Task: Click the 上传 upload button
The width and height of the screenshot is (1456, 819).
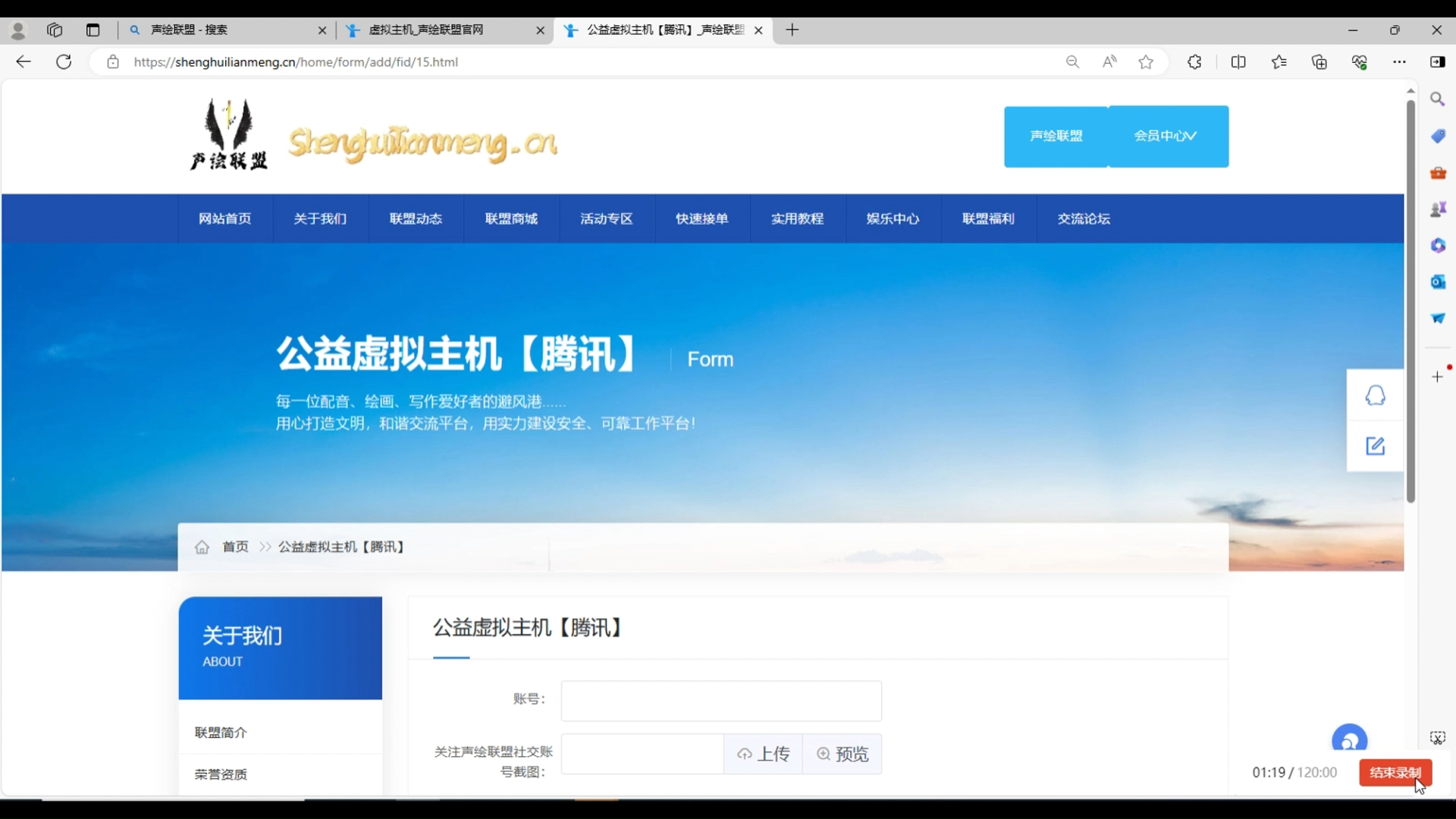Action: point(764,754)
